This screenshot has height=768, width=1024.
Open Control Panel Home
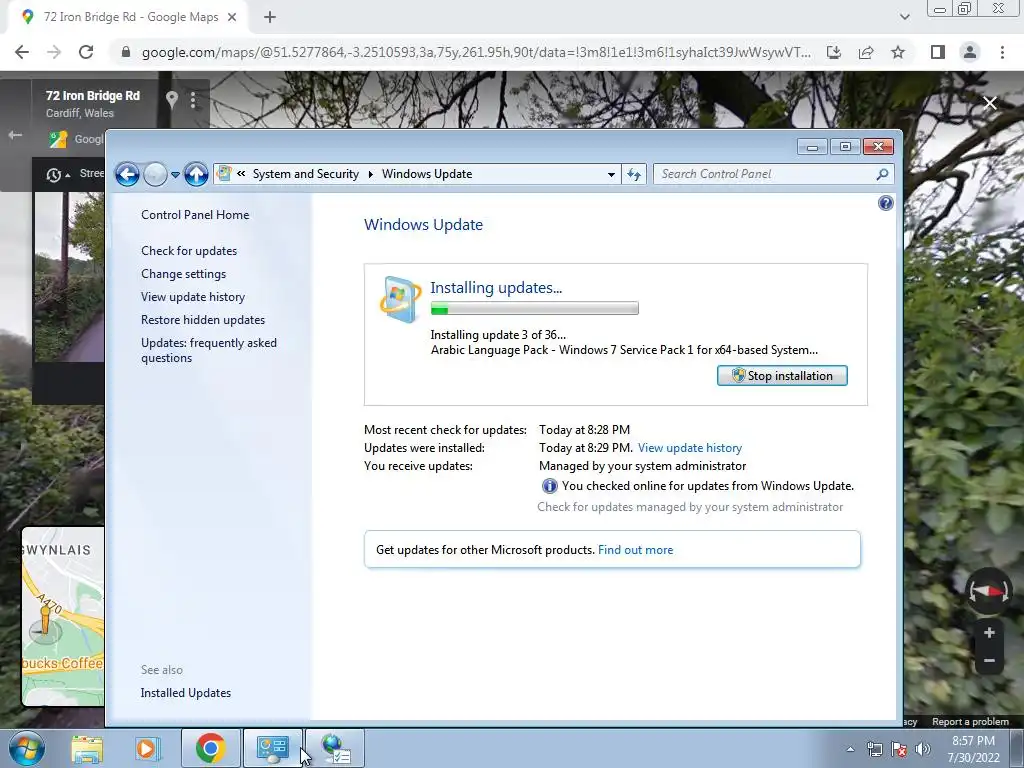coord(195,215)
